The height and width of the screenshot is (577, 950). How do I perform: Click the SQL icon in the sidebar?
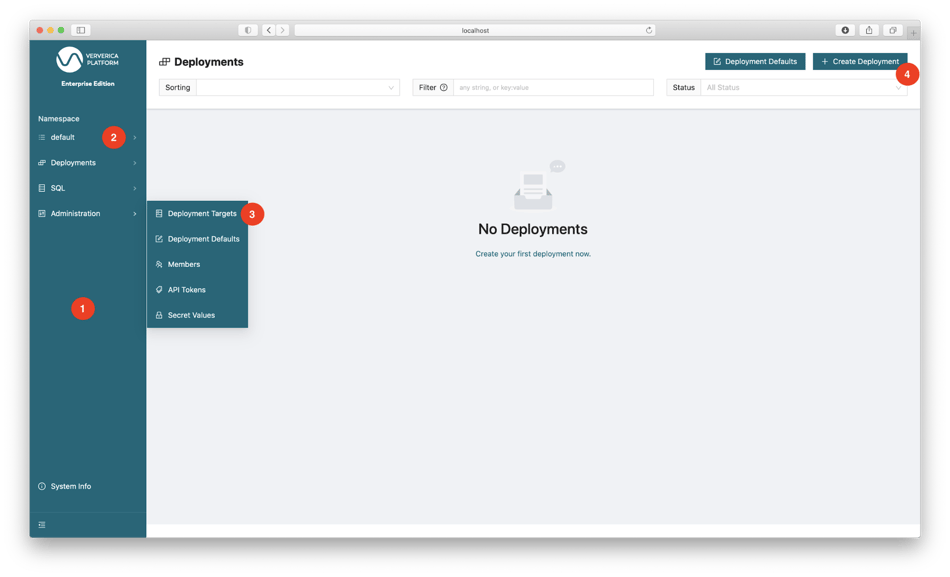click(x=41, y=188)
